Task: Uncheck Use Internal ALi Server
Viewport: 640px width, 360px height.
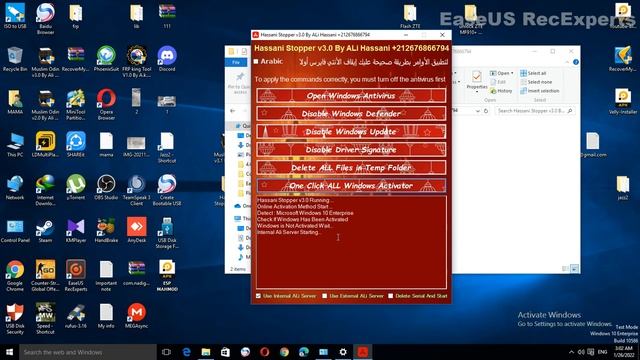Action: [x=258, y=296]
